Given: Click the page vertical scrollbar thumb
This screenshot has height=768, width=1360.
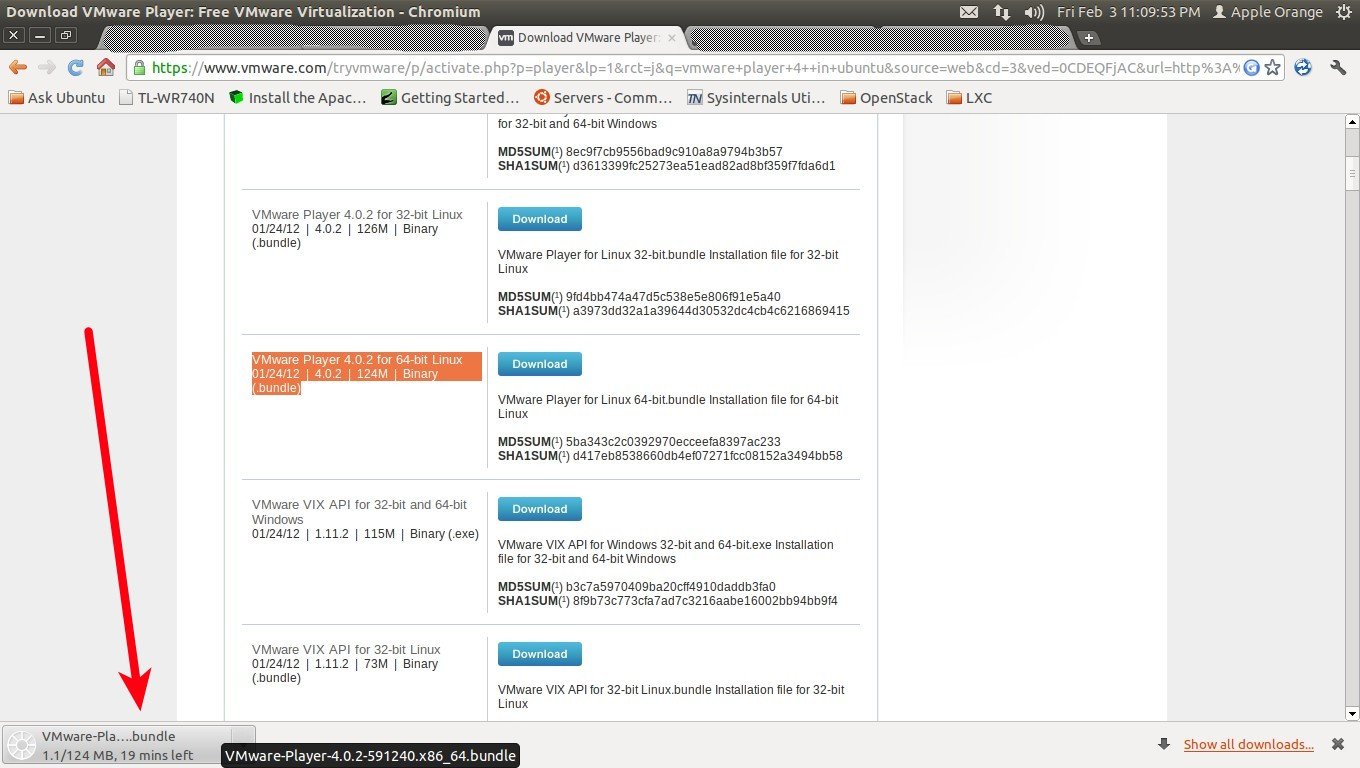Looking at the screenshot, I should [x=1352, y=172].
